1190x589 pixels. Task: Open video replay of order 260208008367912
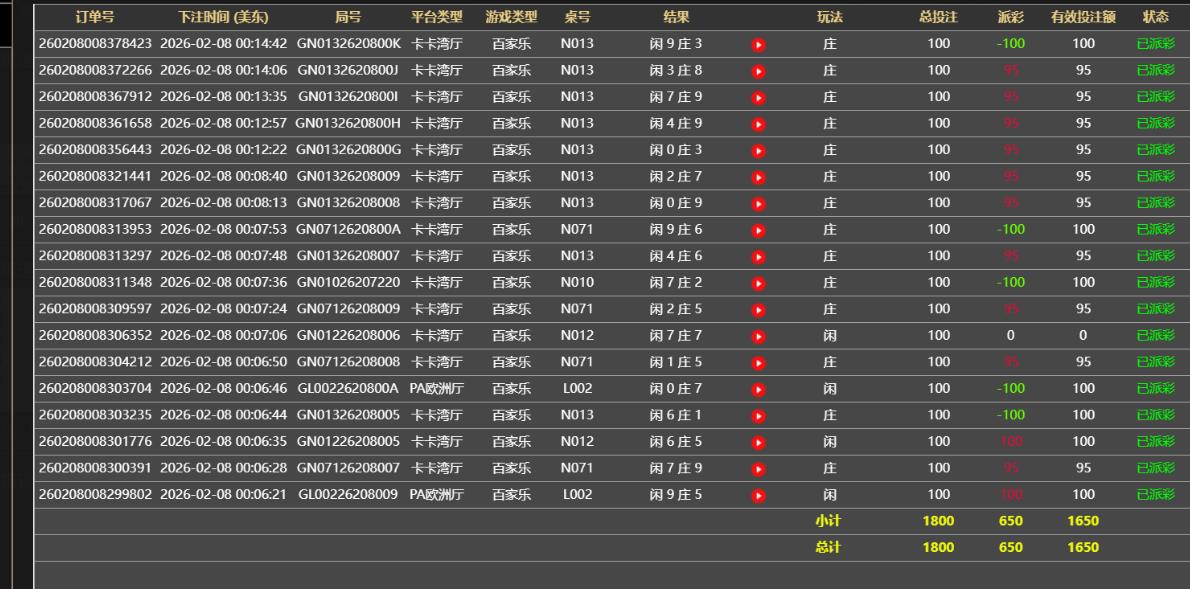pyautogui.click(x=758, y=98)
